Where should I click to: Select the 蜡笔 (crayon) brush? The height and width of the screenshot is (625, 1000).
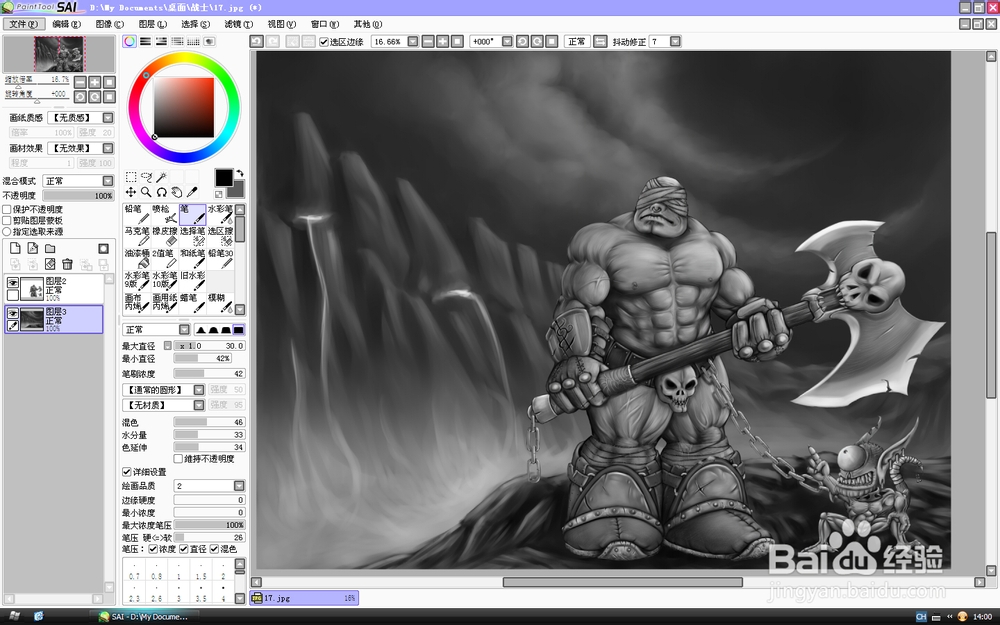(192, 303)
